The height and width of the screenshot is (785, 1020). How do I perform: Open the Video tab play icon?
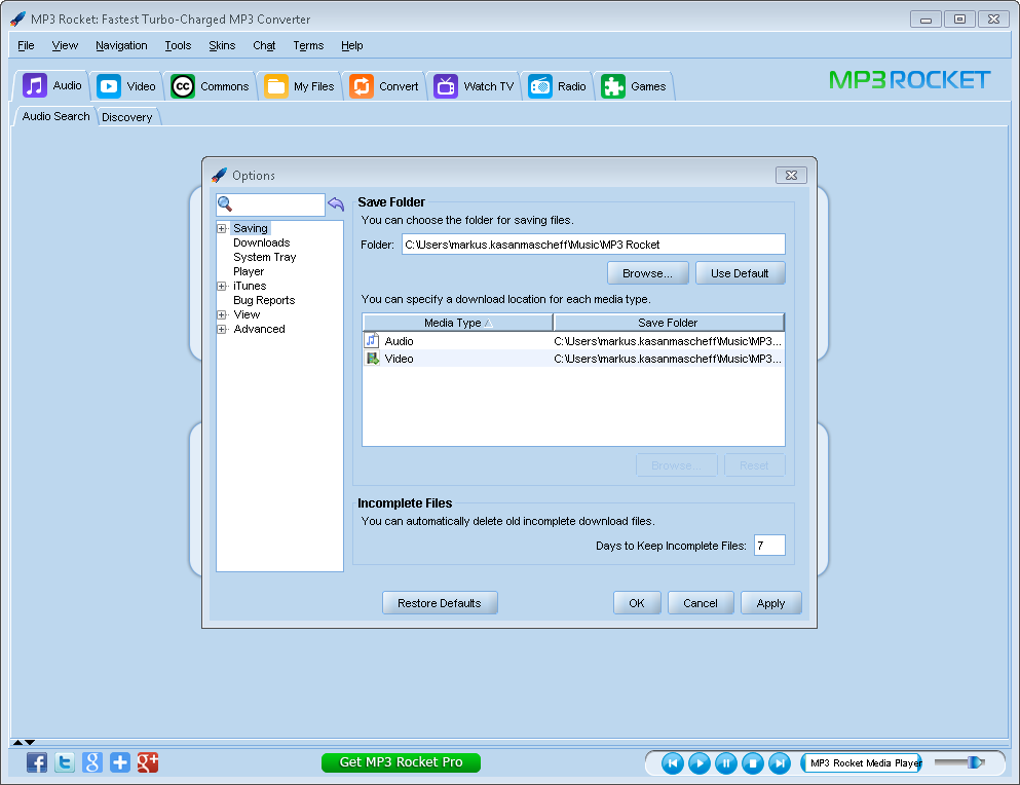pos(109,86)
